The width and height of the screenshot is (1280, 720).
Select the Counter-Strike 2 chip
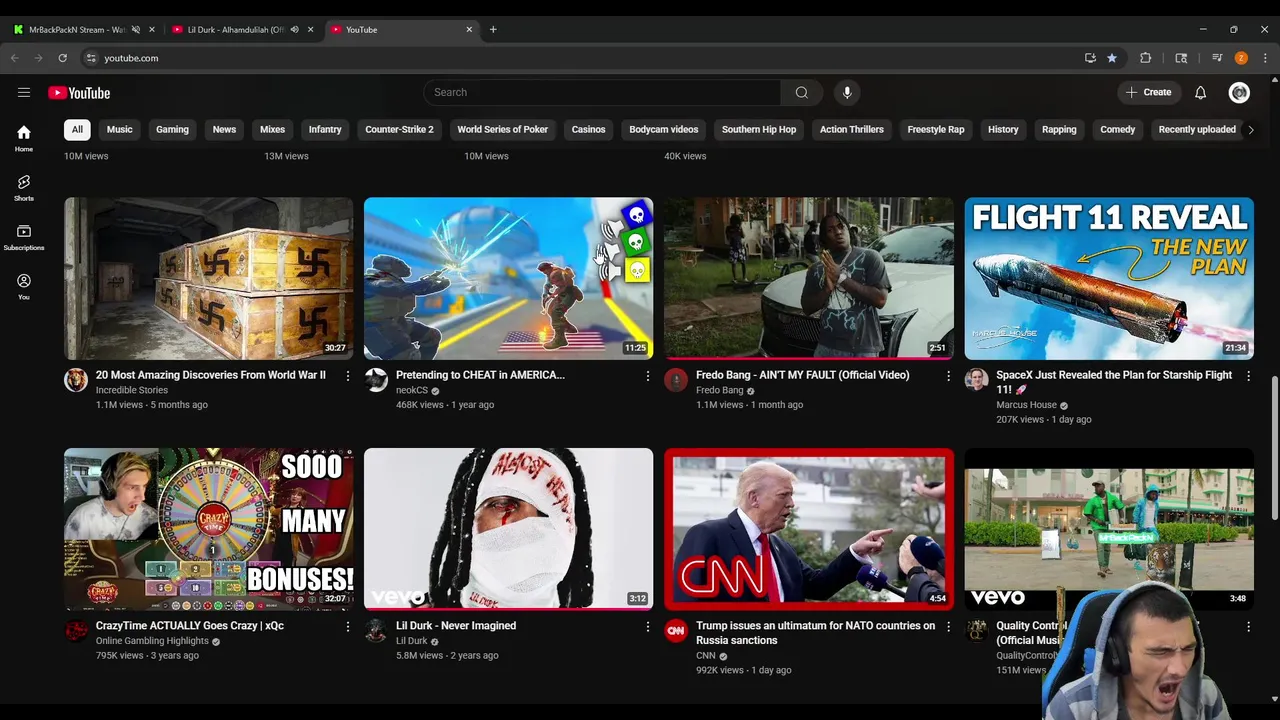point(399,130)
